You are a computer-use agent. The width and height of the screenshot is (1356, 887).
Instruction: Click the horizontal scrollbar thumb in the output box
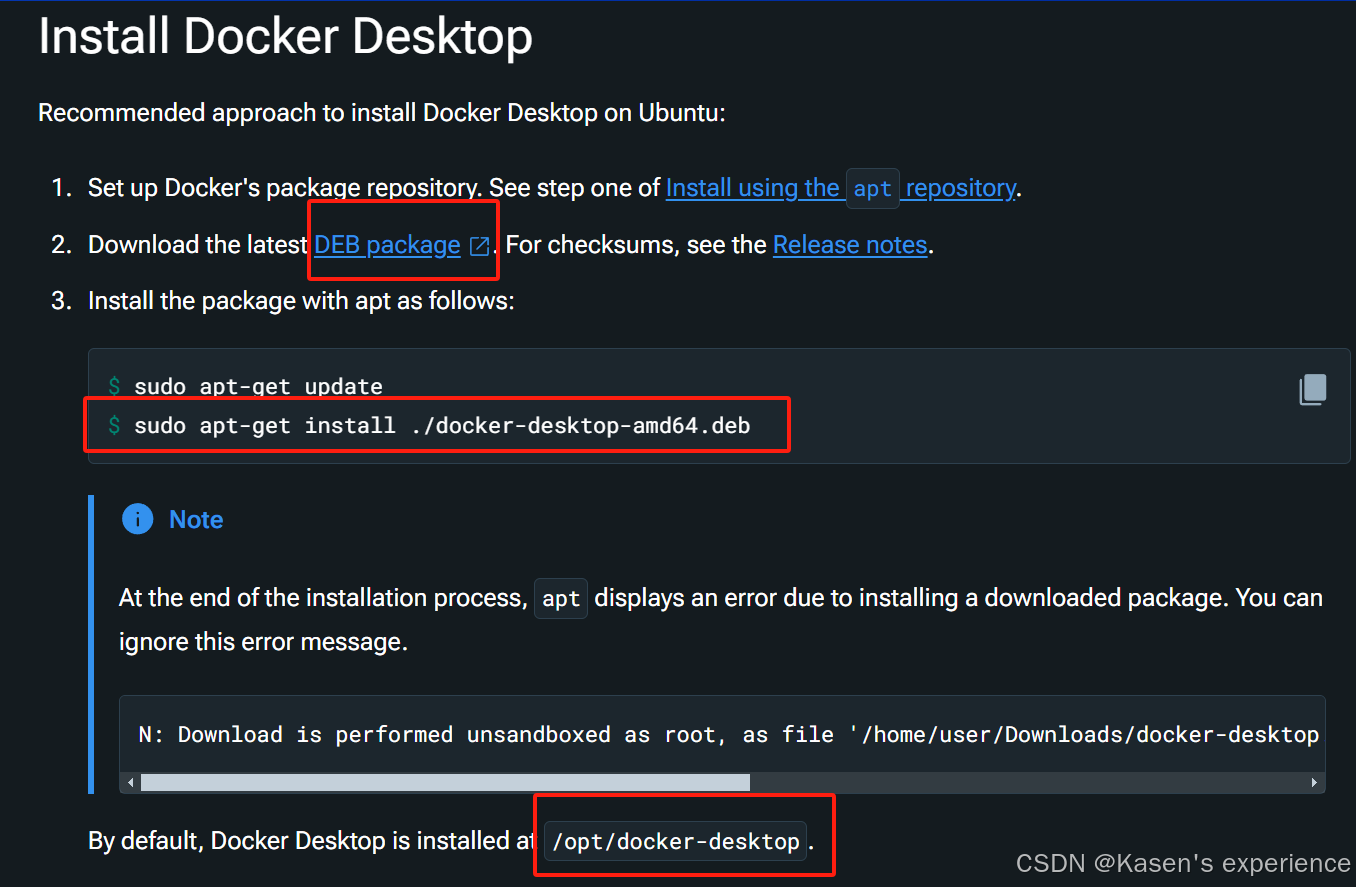(x=445, y=782)
